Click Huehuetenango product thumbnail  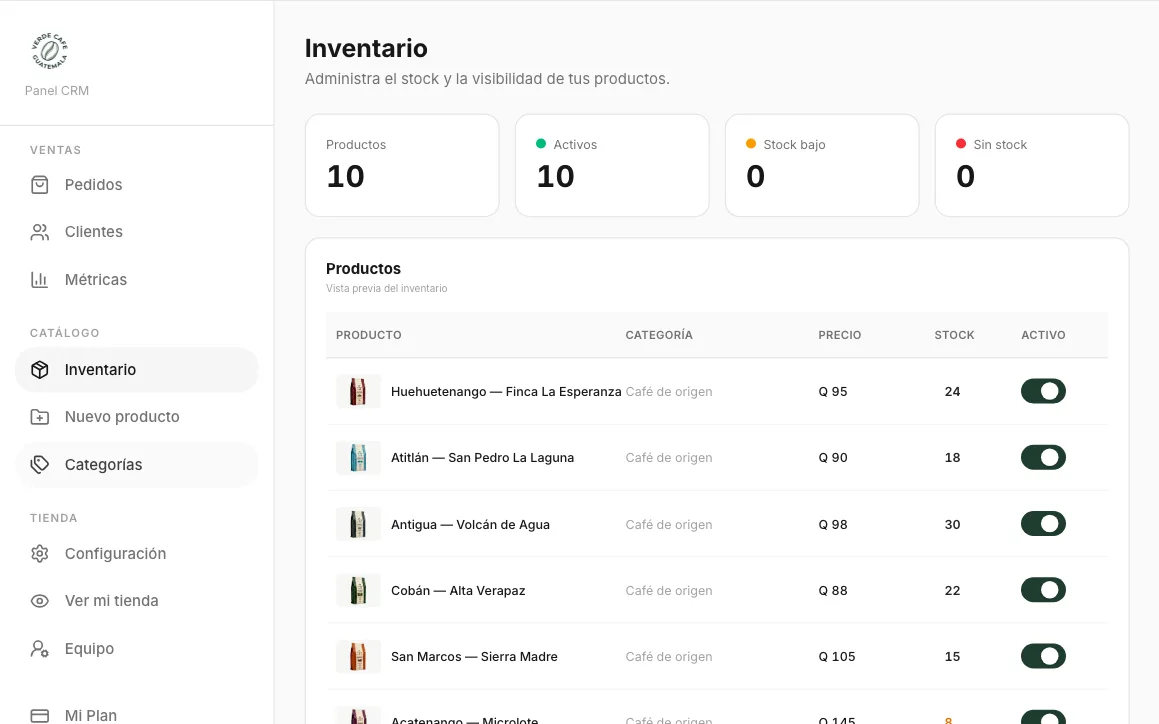point(358,392)
